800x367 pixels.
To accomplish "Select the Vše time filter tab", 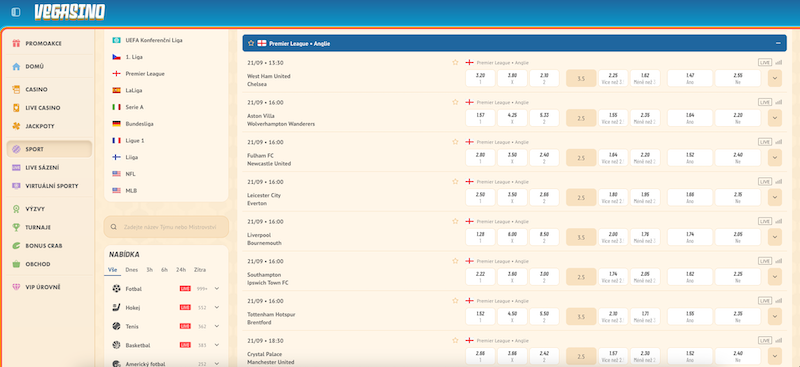I will click(112, 270).
